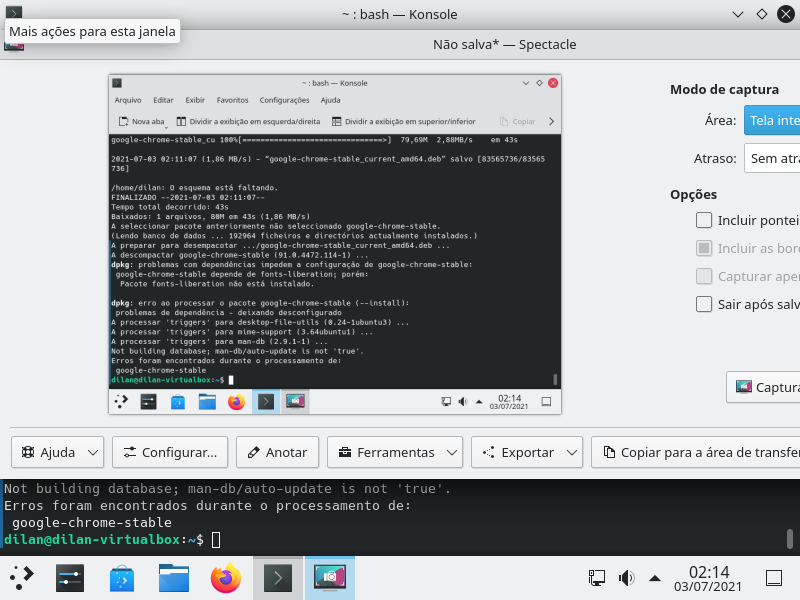Switch to Spectacle via its taskbar entry
This screenshot has width=800, height=600.
click(330, 578)
